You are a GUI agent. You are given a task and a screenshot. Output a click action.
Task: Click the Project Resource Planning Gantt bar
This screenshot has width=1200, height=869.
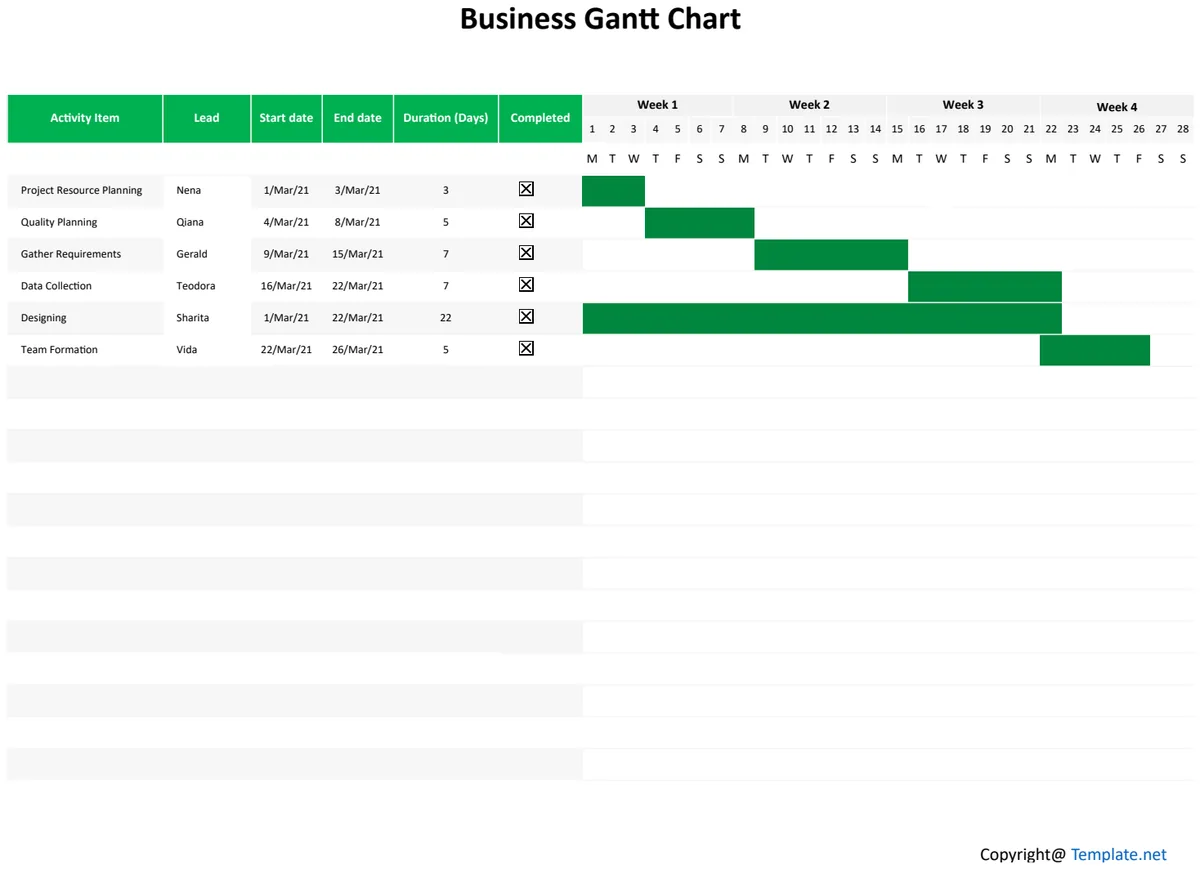pos(613,190)
